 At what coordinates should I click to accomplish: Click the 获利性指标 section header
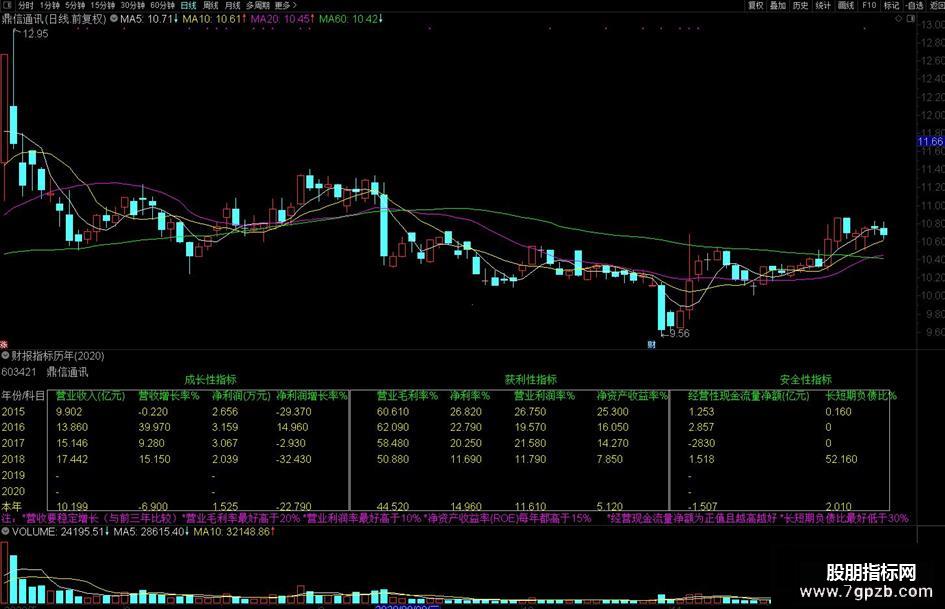pyautogui.click(x=530, y=379)
